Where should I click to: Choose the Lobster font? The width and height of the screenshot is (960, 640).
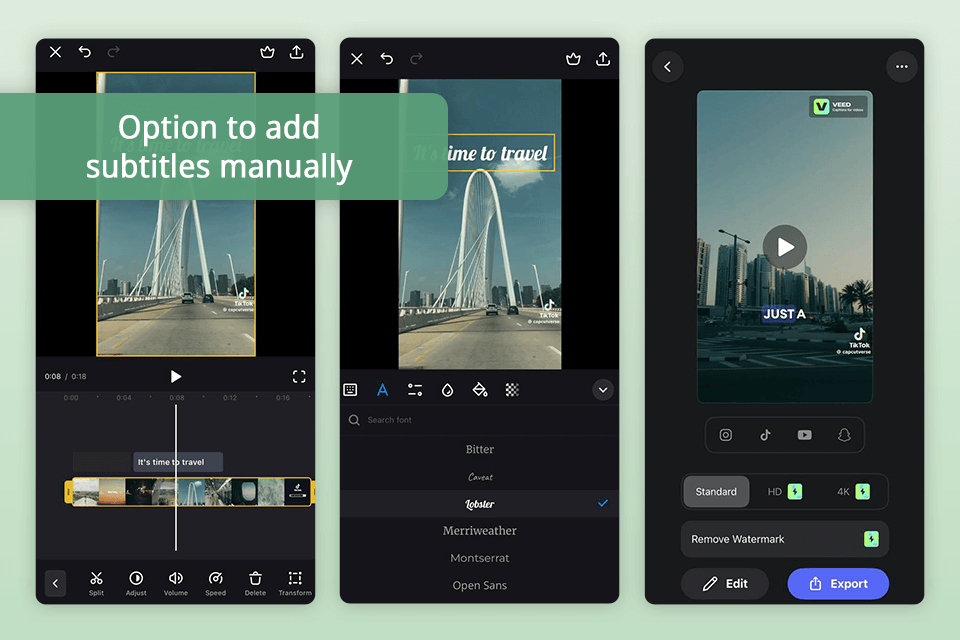tap(479, 503)
